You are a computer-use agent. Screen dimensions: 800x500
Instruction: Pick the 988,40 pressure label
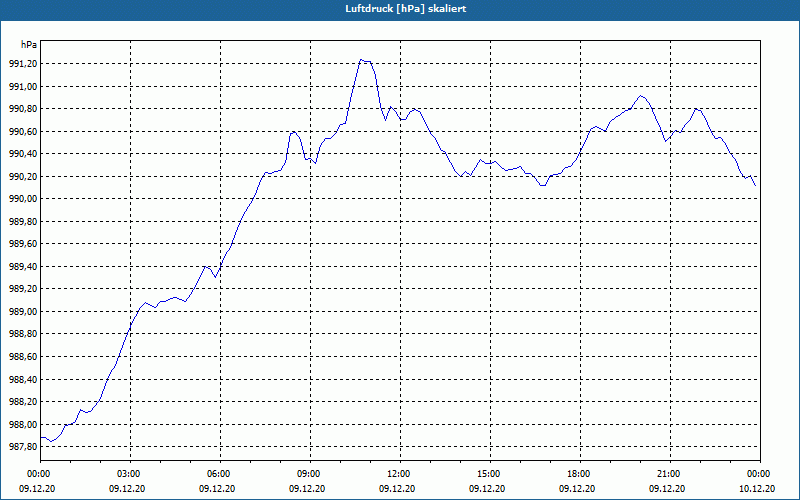pos(23,379)
